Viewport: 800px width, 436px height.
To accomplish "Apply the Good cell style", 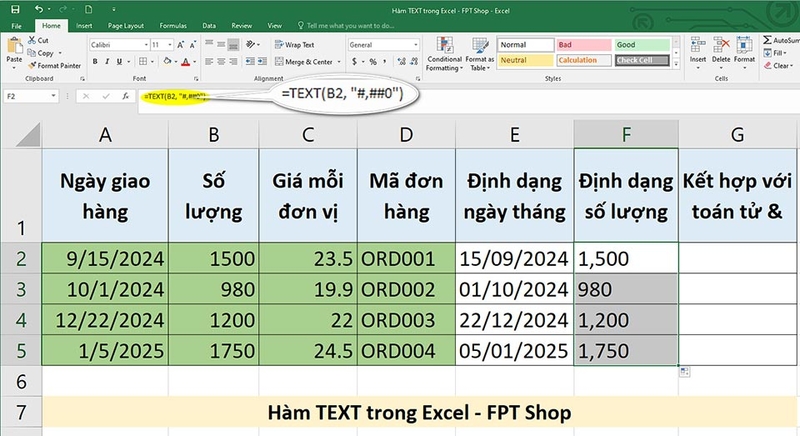I will coord(642,45).
